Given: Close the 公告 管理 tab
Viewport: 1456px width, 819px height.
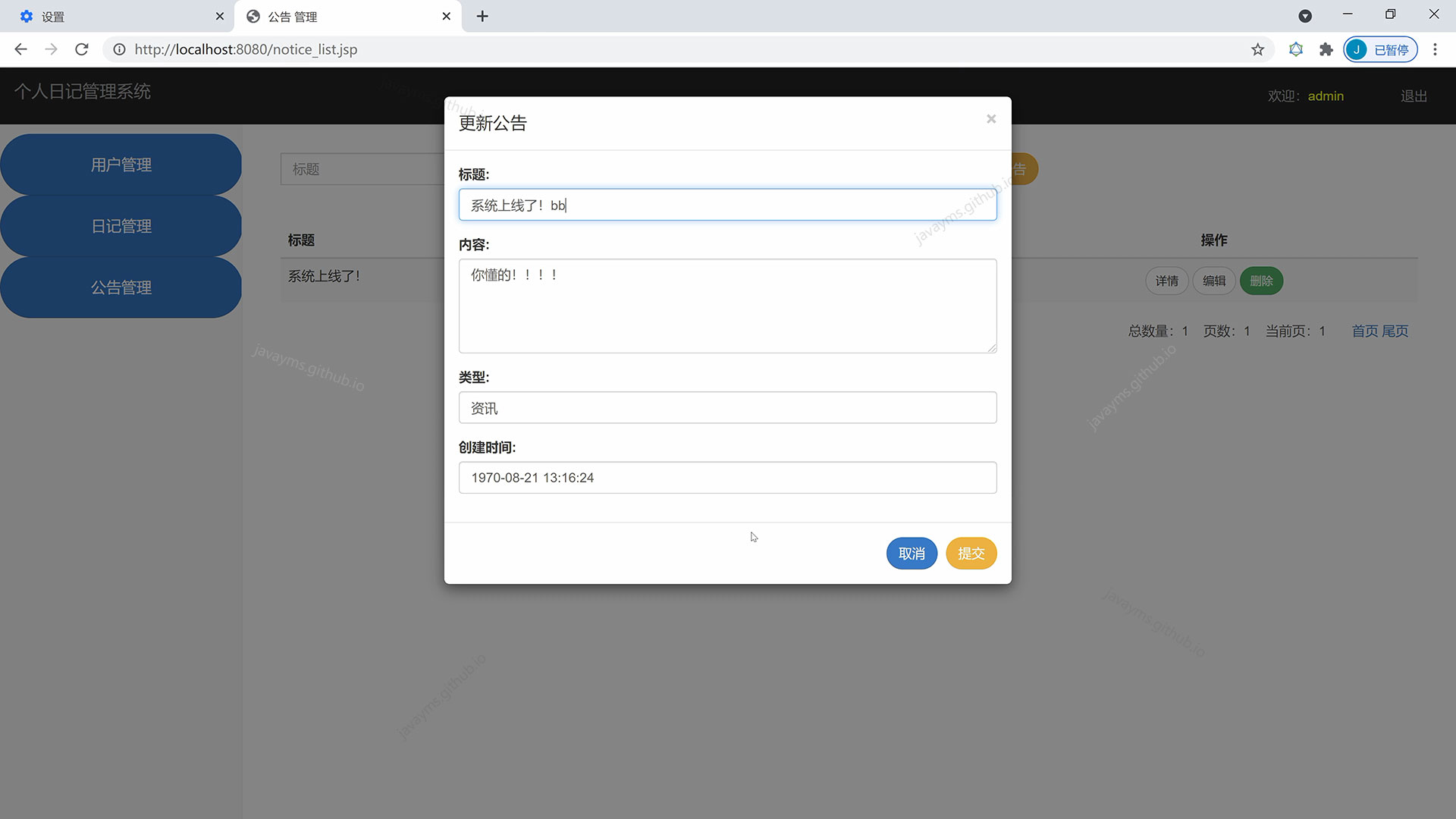Looking at the screenshot, I should point(447,16).
